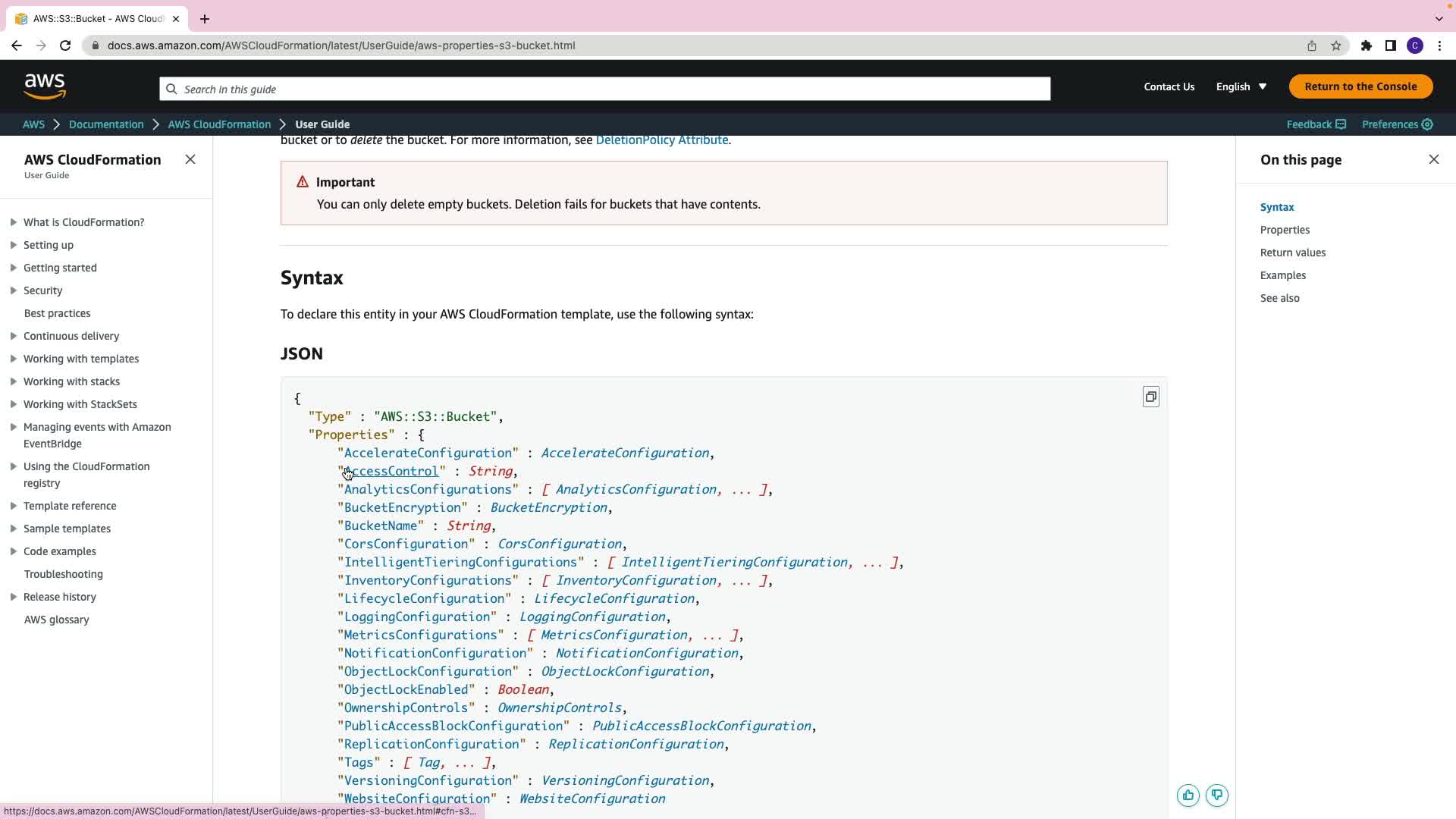Click Return to the Console button
The height and width of the screenshot is (819, 1456).
[x=1360, y=86]
